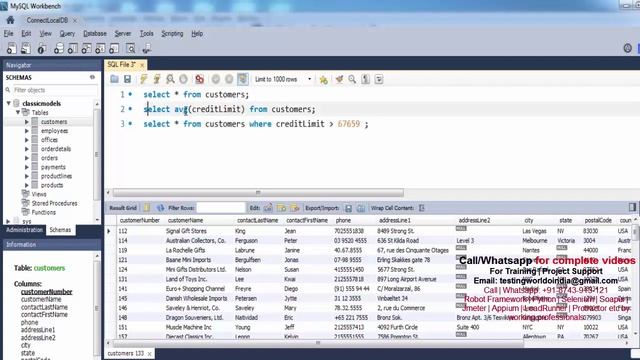
Task: Run explain plan for current statement
Action: [x=170, y=79]
